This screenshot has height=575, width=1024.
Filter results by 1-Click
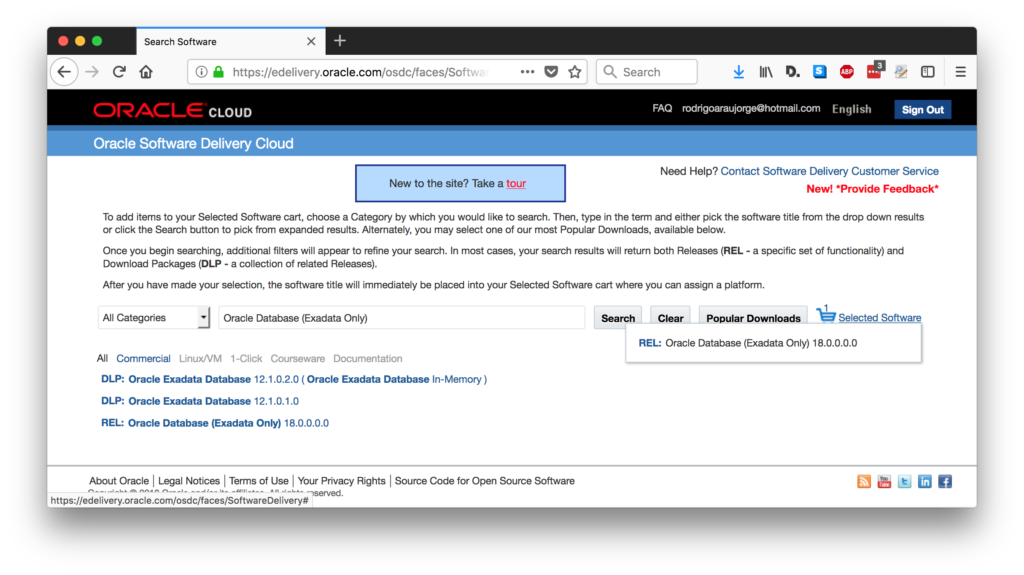click(246, 358)
